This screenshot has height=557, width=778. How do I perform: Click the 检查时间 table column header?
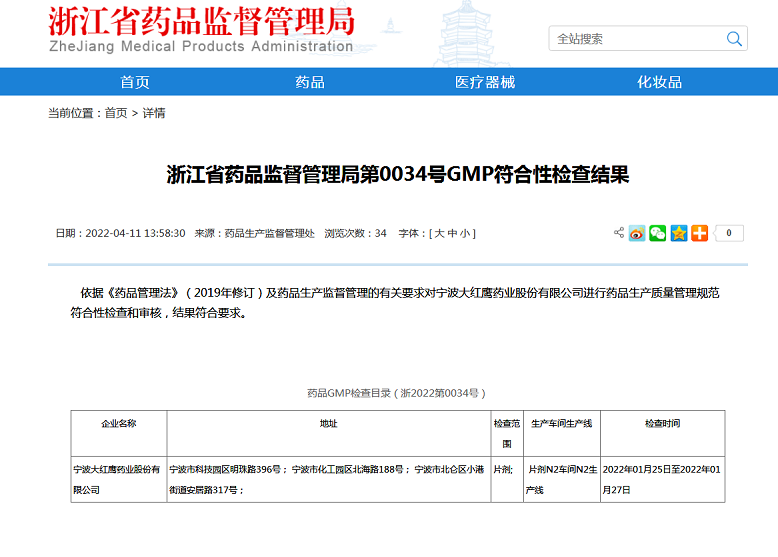click(662, 424)
